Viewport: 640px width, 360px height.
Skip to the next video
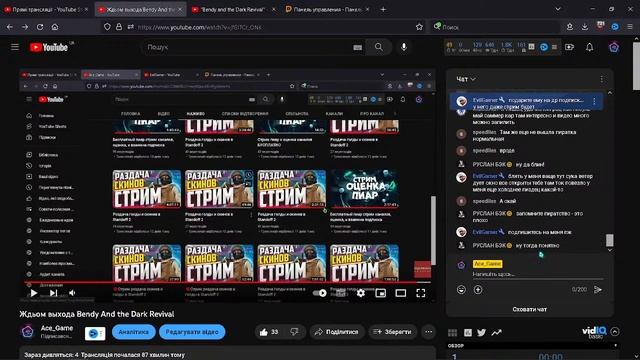(53, 293)
